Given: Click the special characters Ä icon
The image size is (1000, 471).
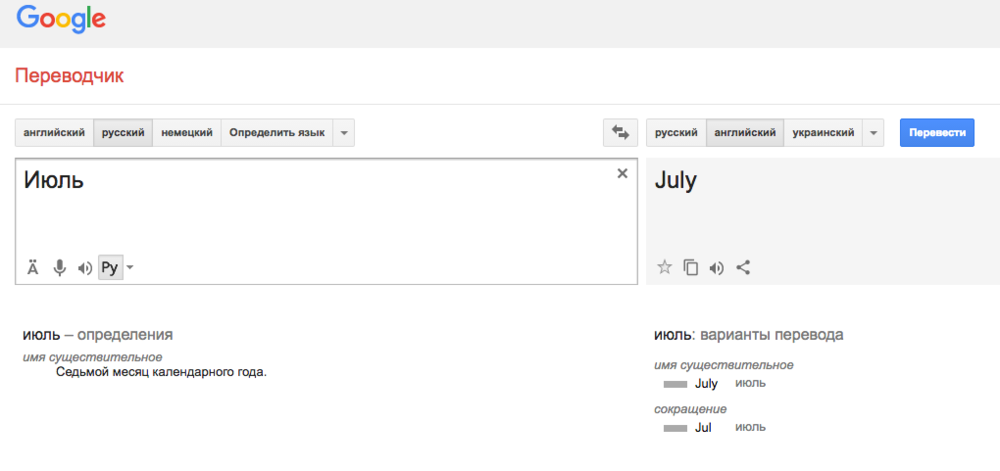Looking at the screenshot, I should 33,267.
